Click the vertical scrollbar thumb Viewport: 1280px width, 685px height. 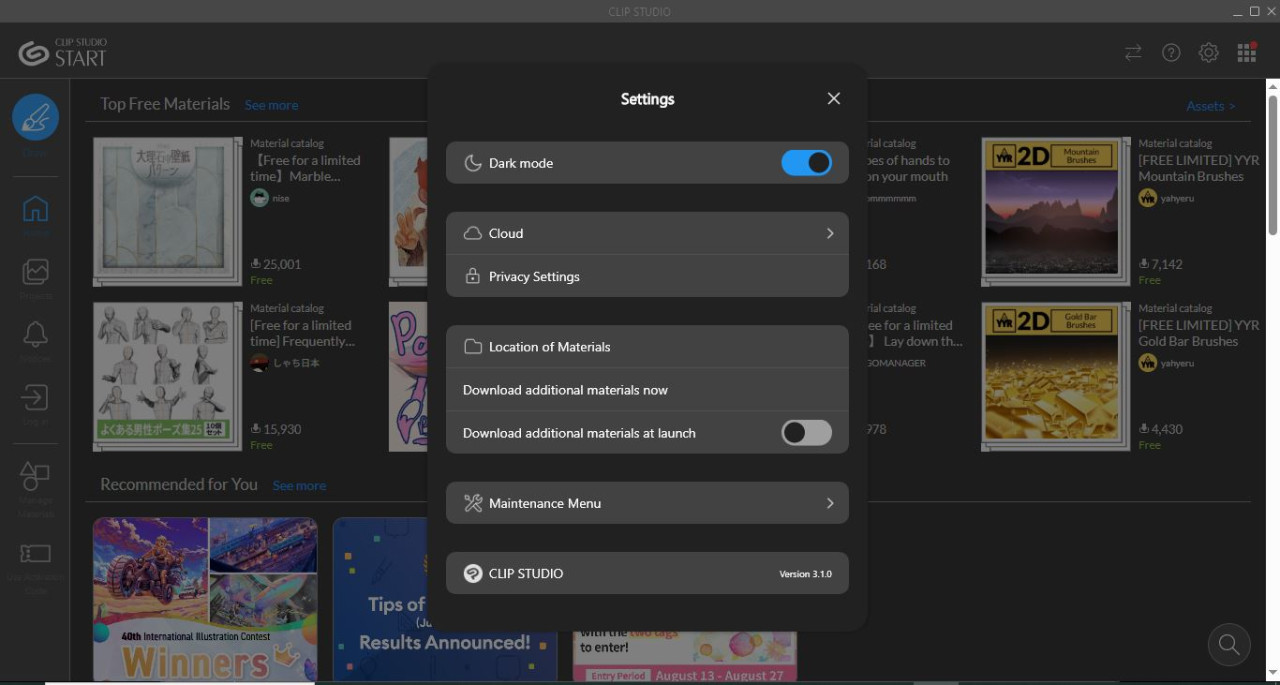coord(1273,165)
